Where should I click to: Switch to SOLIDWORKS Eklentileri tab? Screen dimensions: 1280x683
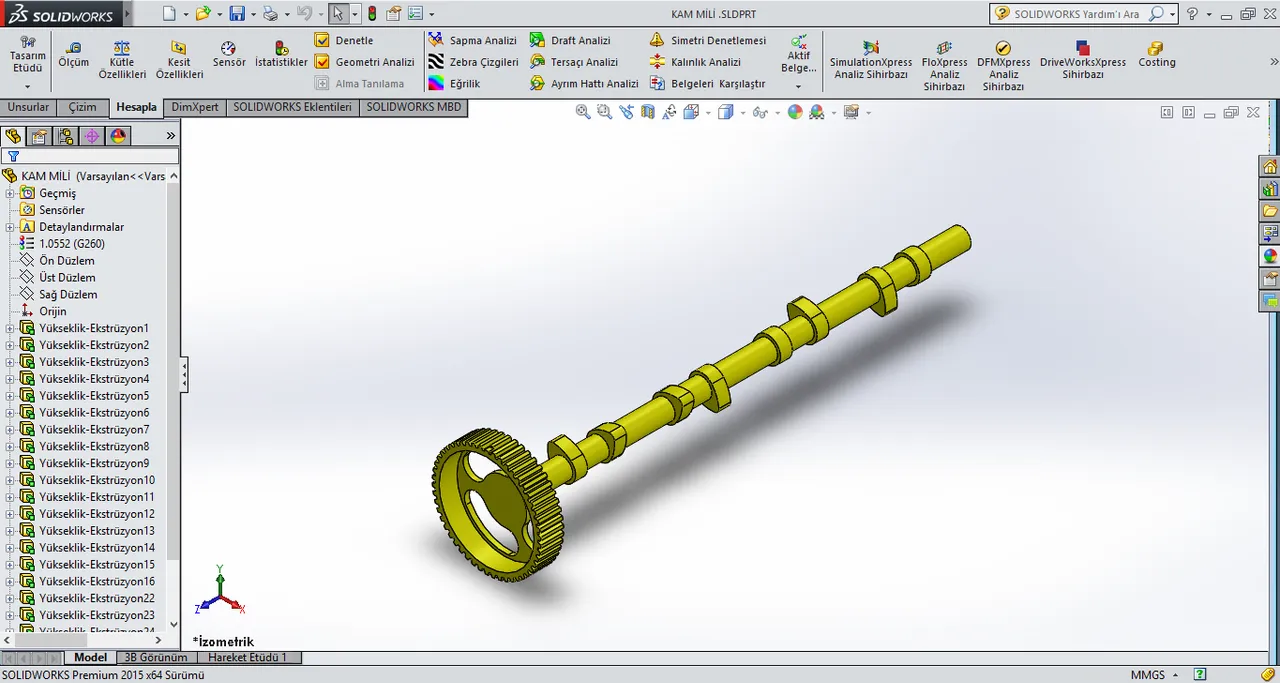(x=293, y=107)
